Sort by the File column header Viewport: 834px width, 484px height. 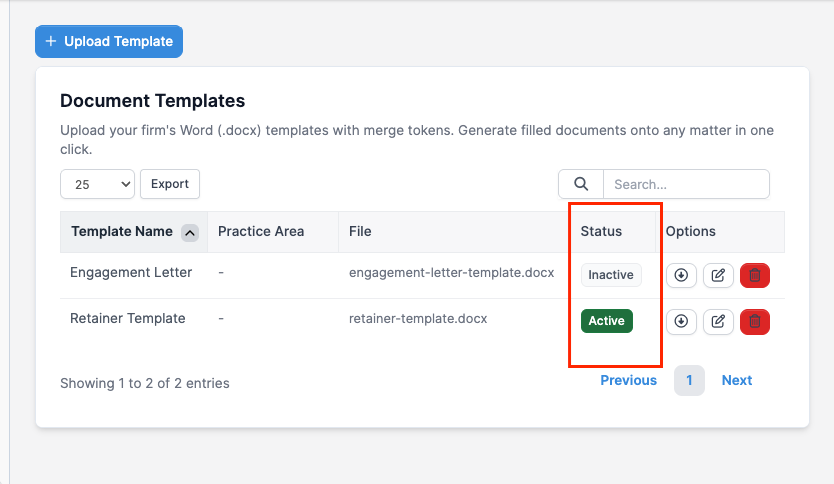454,231
